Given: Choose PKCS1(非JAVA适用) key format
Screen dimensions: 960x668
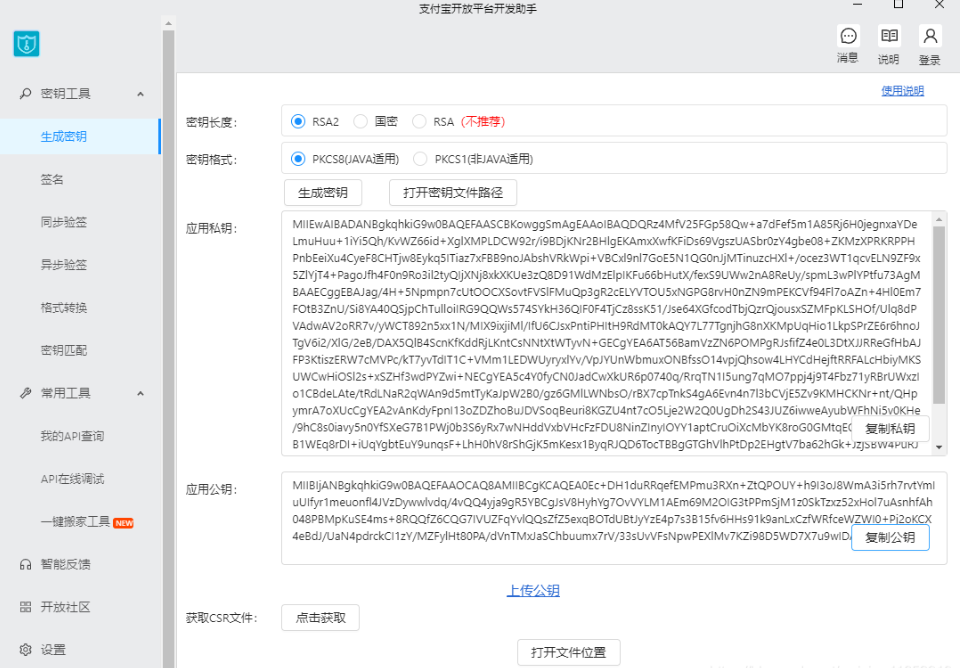Looking at the screenshot, I should point(420,159).
